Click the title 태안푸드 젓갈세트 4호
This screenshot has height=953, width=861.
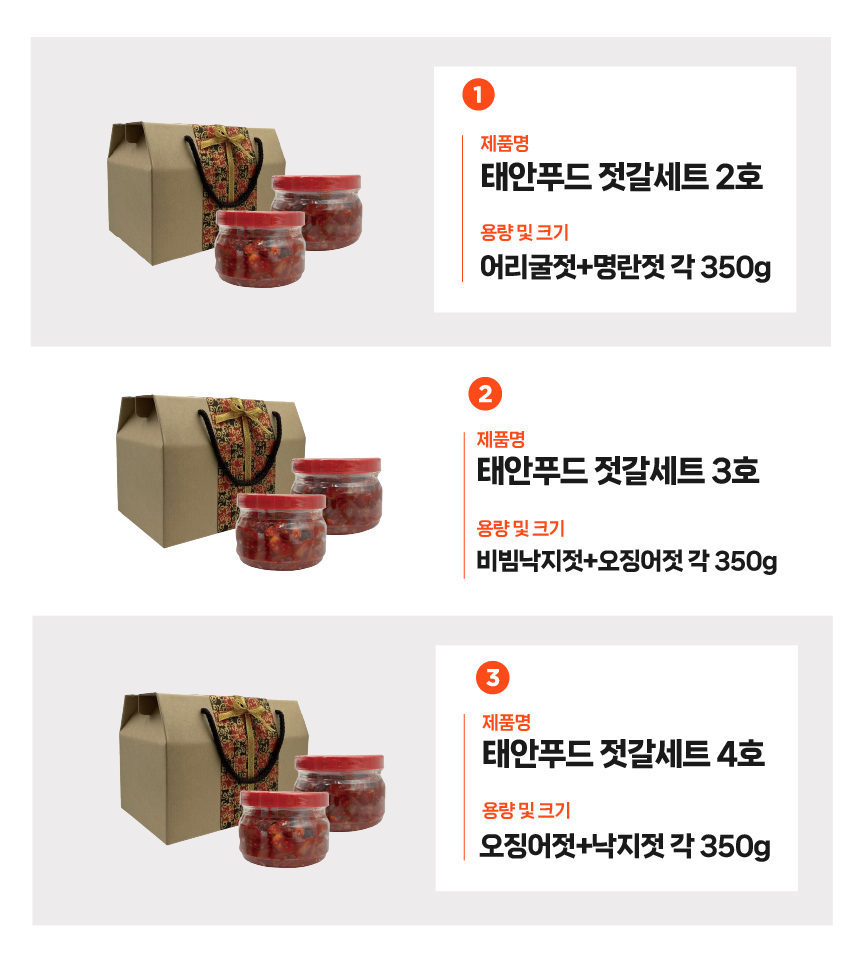point(623,754)
